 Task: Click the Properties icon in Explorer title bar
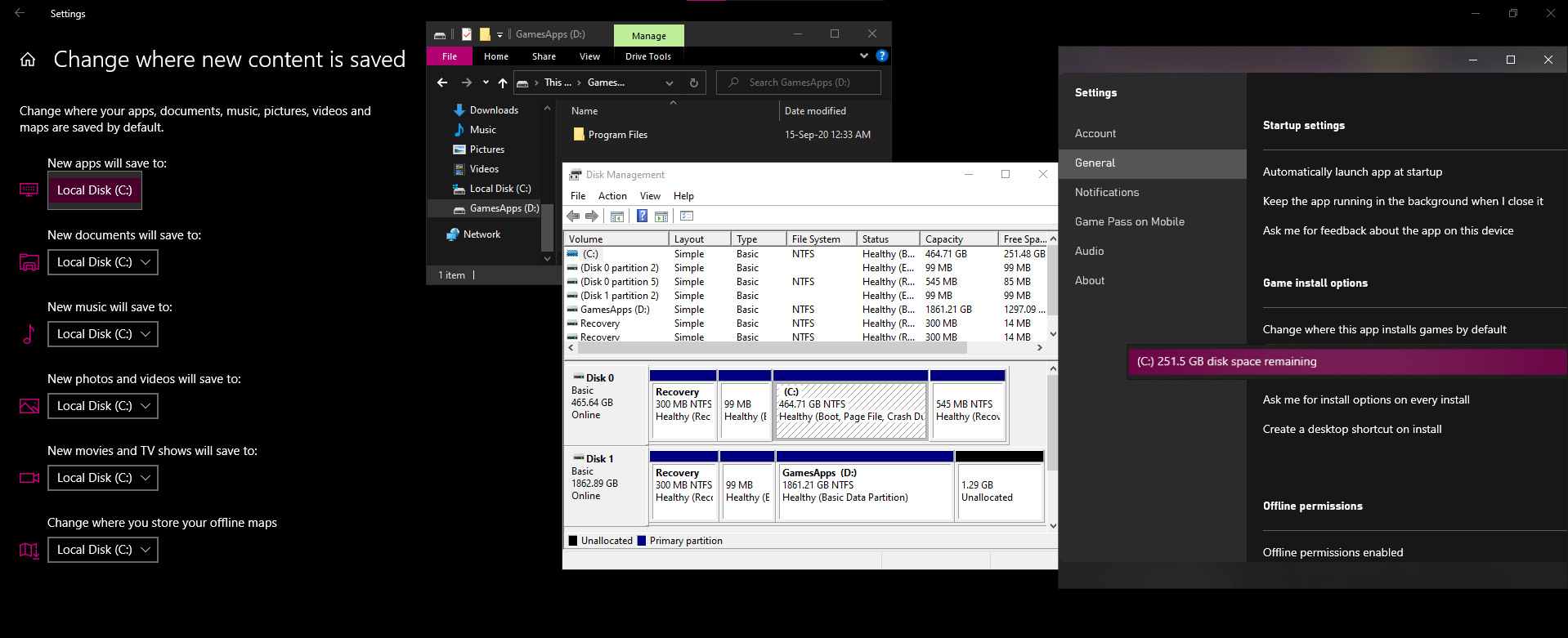[467, 34]
